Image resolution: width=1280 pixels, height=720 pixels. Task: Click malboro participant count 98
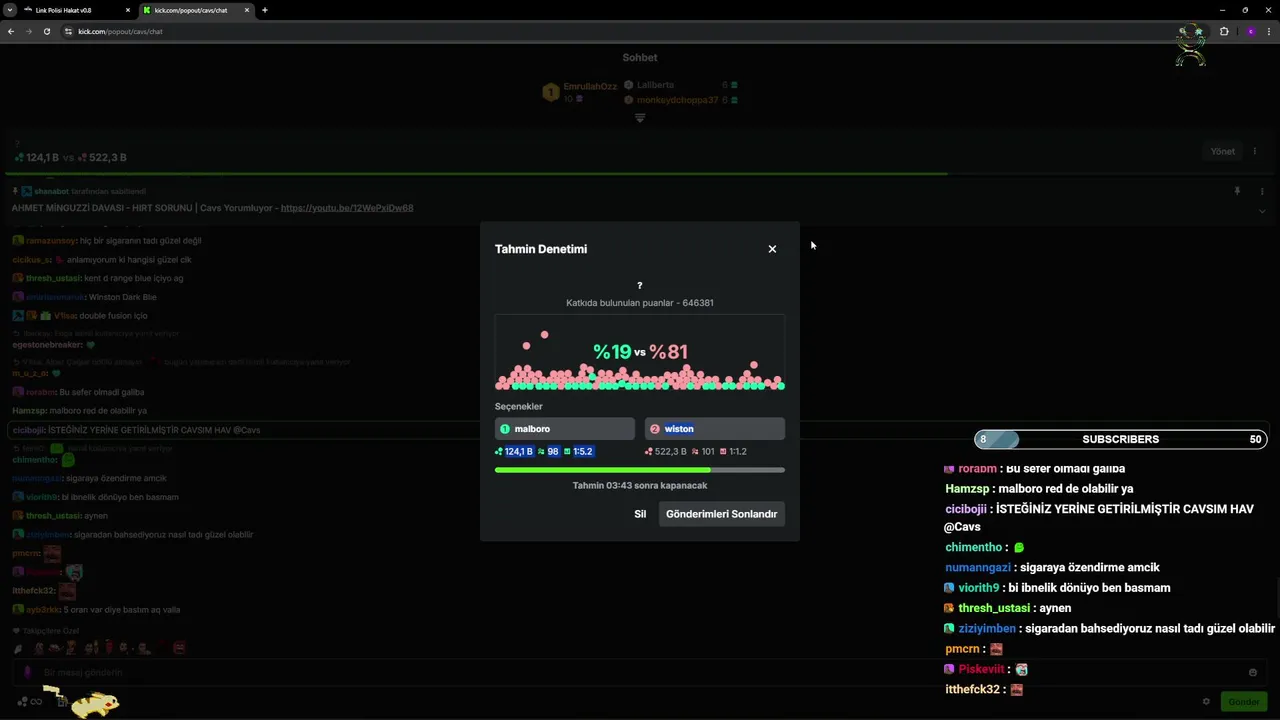549,452
